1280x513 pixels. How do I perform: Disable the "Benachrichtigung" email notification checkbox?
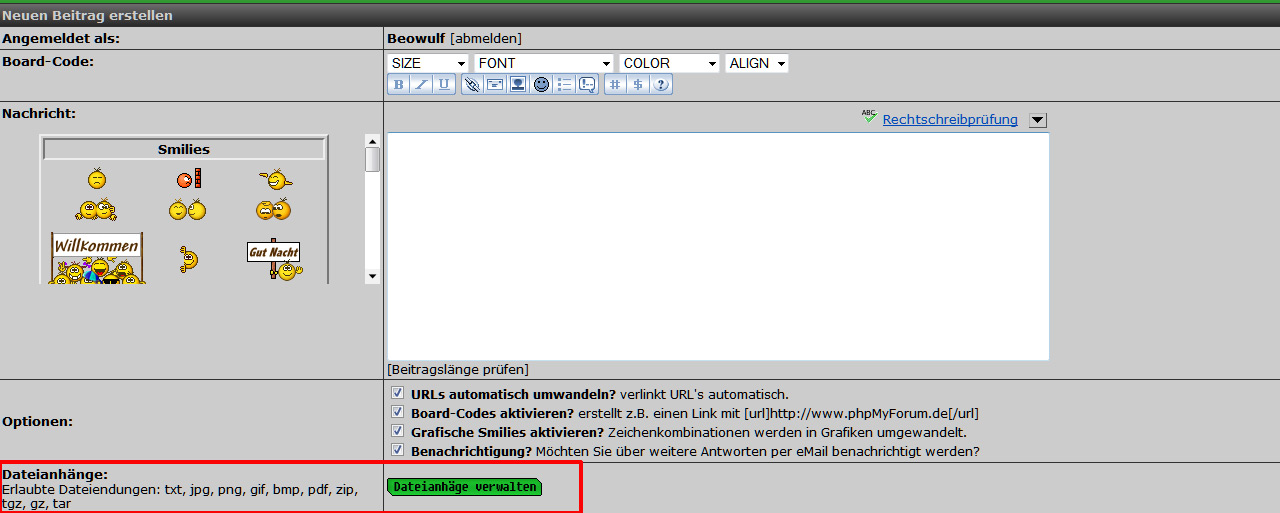tap(397, 450)
